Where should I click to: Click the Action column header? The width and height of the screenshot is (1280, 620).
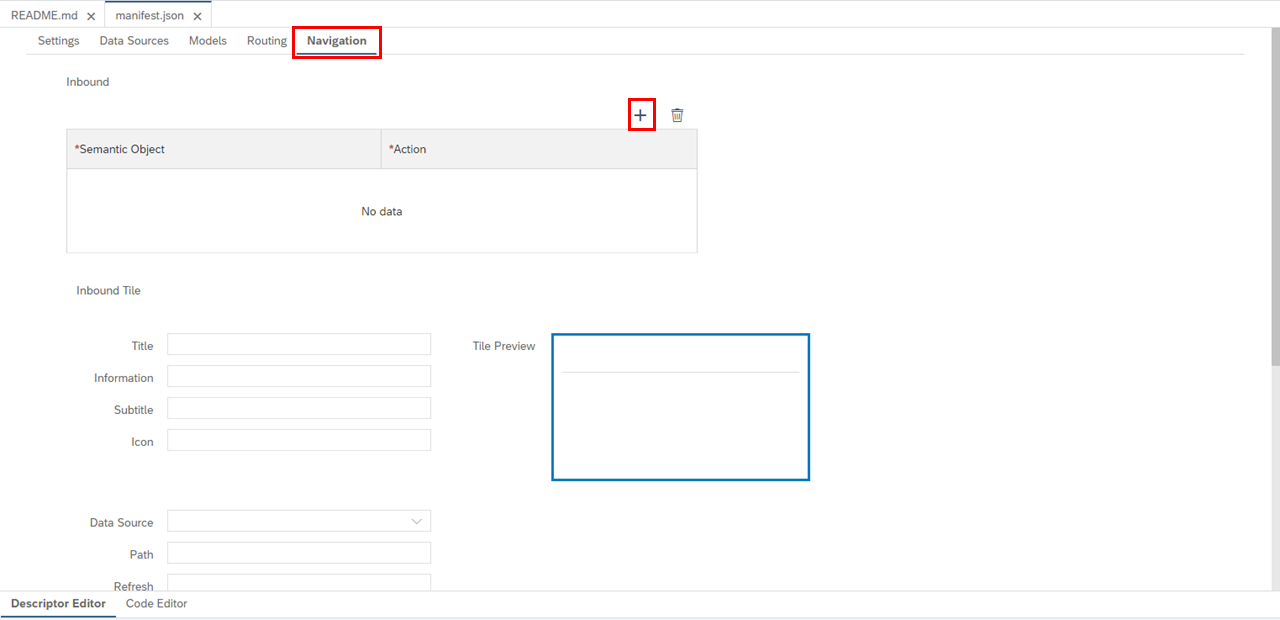pos(539,149)
